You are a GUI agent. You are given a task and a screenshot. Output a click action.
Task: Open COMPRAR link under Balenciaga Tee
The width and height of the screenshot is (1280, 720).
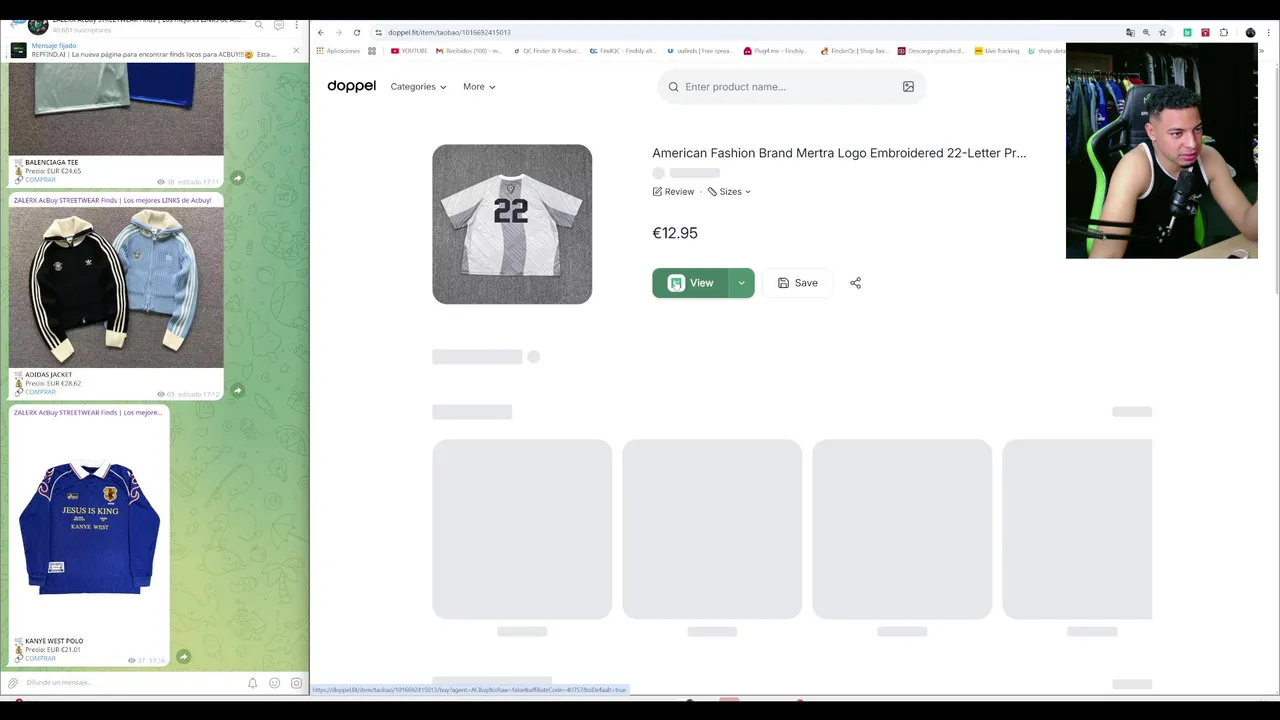(40, 180)
